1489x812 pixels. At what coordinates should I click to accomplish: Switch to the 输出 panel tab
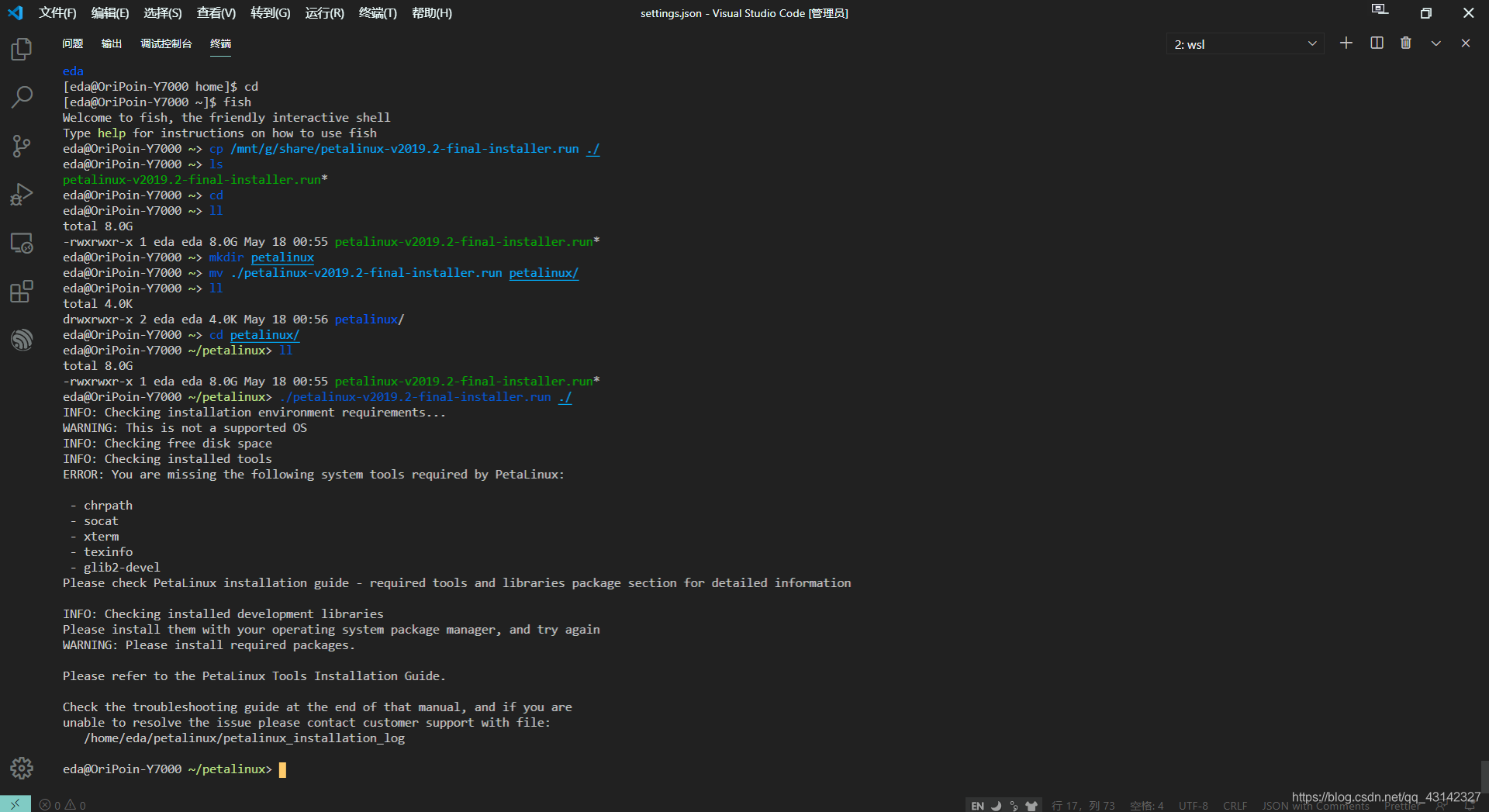click(x=111, y=43)
